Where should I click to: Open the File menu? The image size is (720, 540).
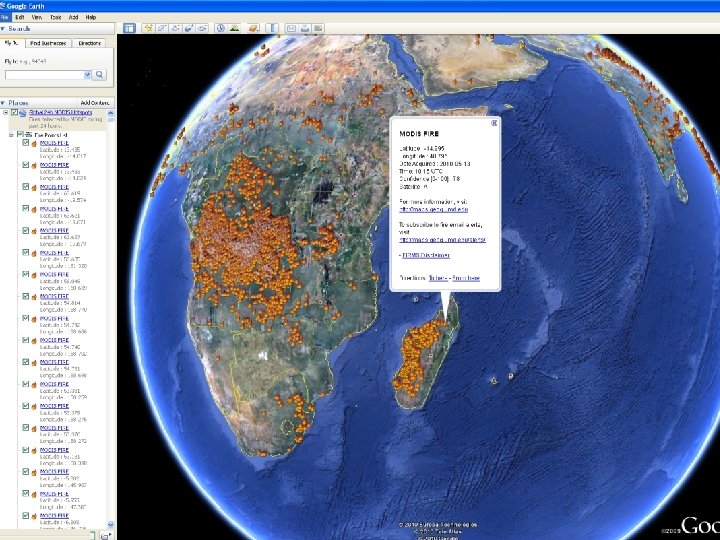tap(5, 17)
